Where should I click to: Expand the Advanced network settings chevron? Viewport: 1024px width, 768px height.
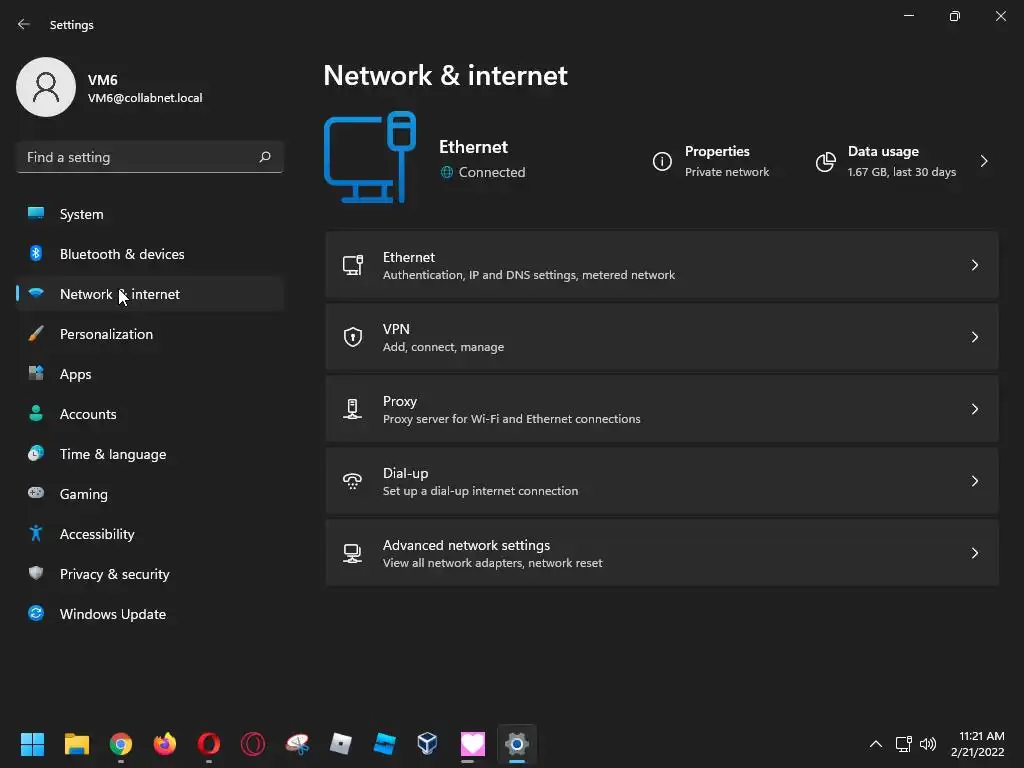click(975, 553)
